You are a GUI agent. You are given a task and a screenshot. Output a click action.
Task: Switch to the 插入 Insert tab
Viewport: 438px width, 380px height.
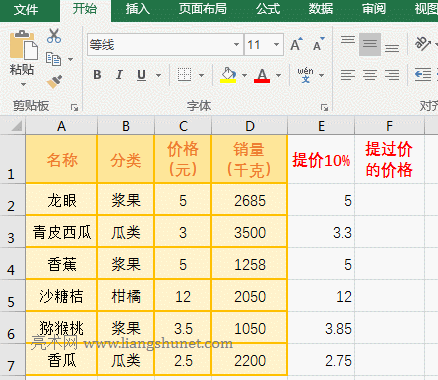click(138, 9)
